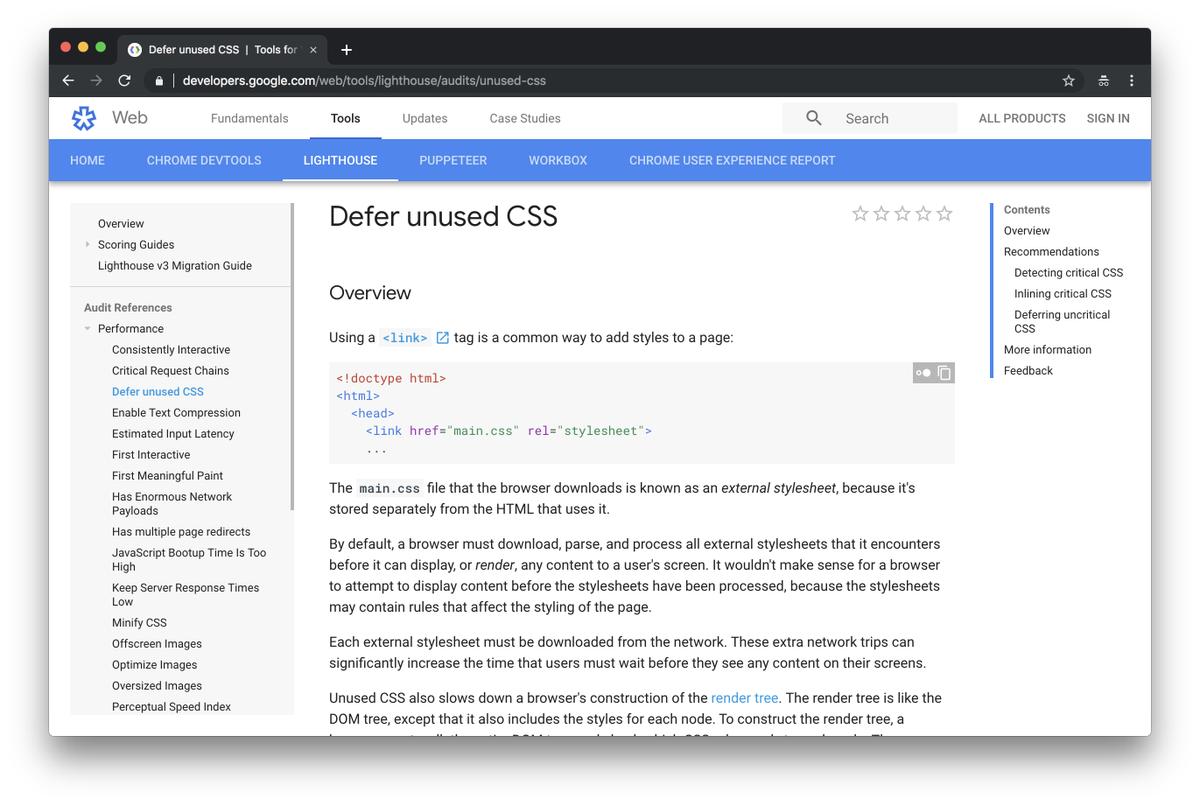Rate page five stars

click(x=944, y=213)
